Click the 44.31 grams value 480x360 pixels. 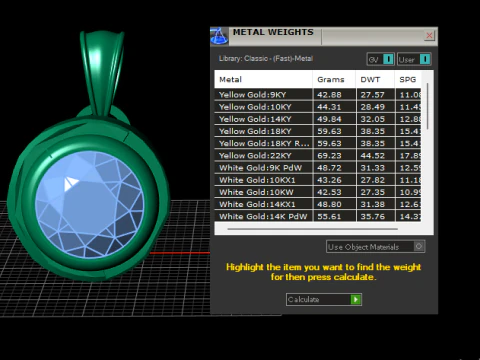tap(329, 107)
